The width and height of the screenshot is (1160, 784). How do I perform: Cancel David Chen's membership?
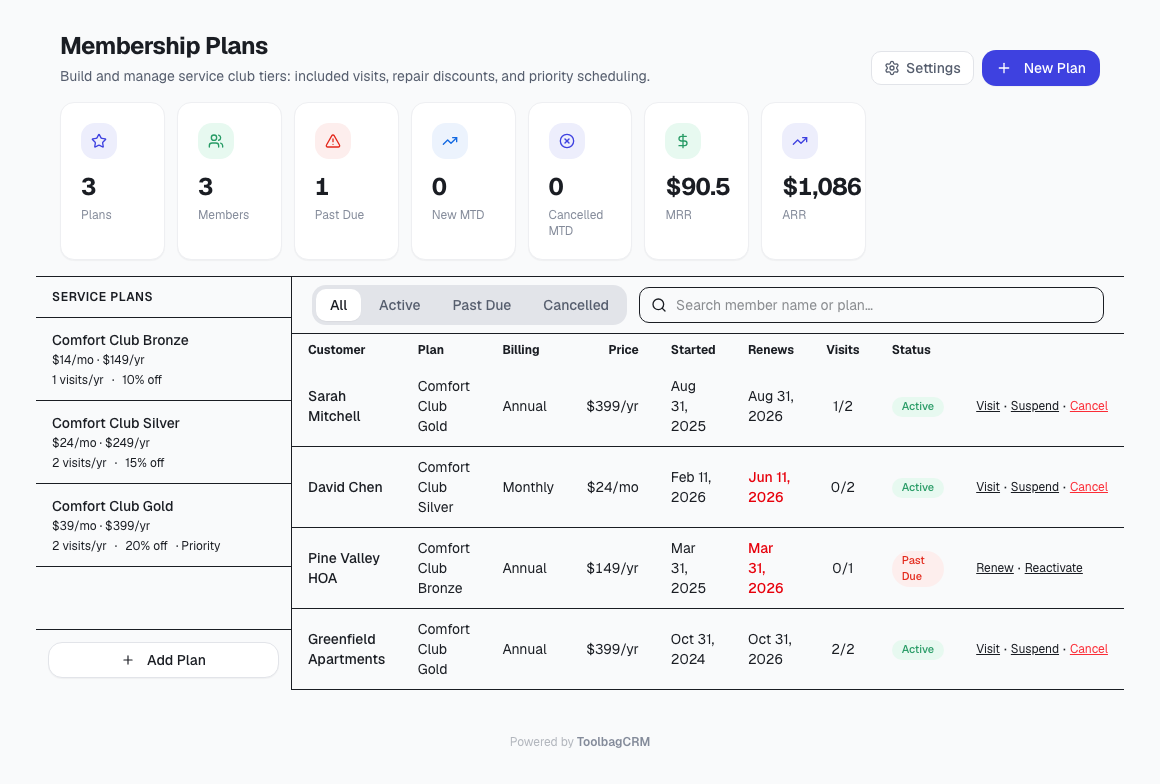click(x=1088, y=487)
